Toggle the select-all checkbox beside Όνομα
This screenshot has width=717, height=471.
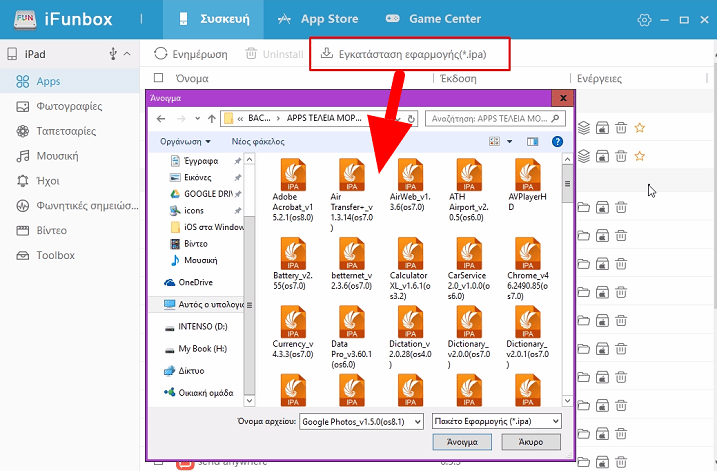click(159, 78)
